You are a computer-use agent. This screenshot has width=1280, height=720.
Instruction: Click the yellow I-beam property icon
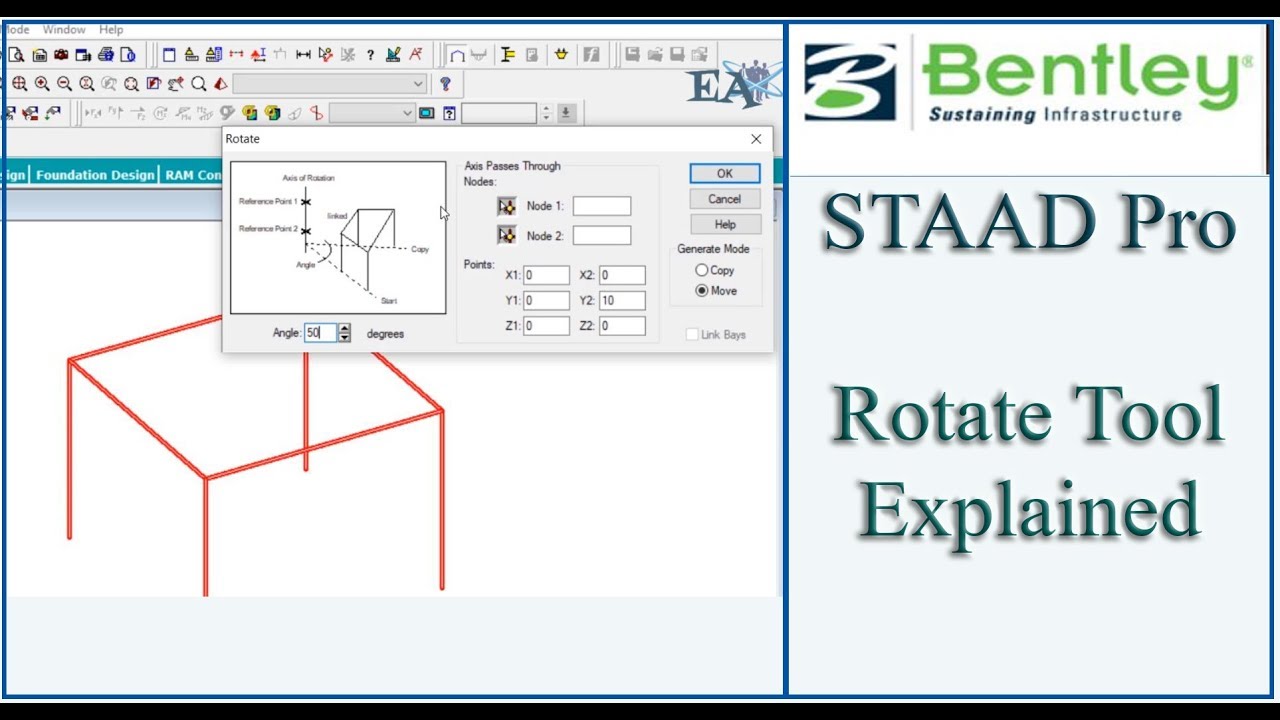(x=508, y=54)
